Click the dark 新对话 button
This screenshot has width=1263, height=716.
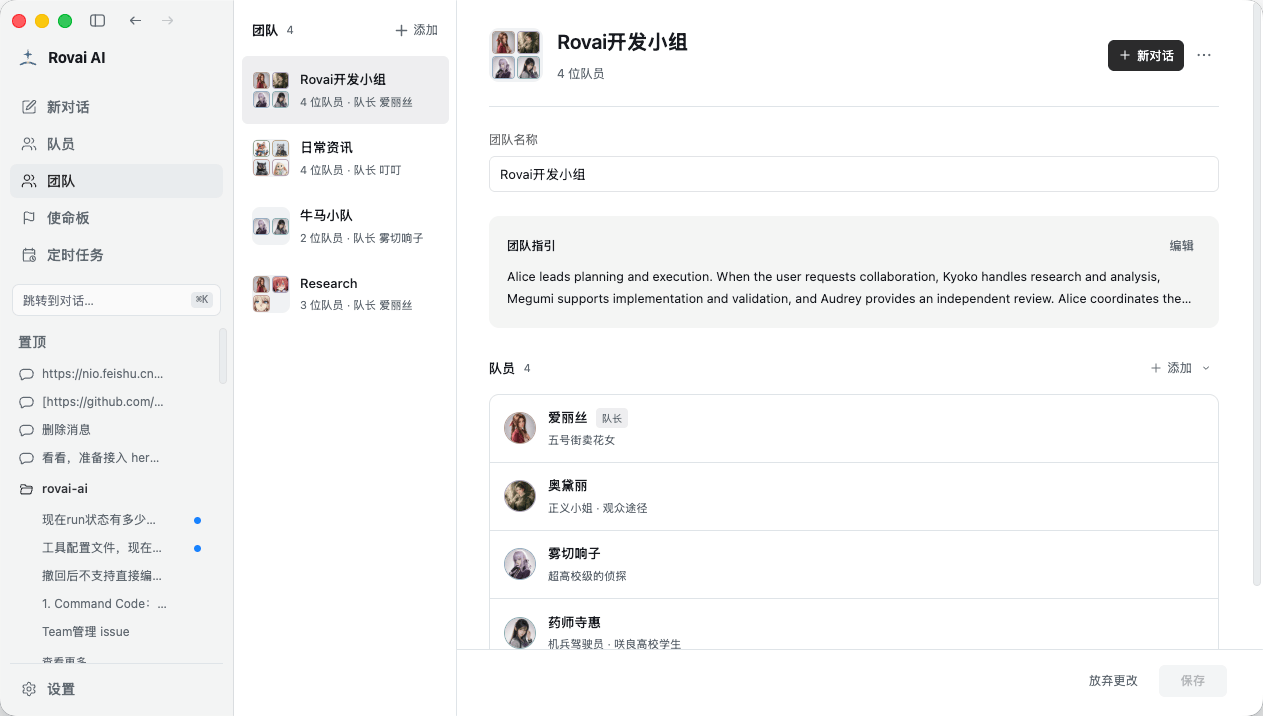pos(1146,55)
